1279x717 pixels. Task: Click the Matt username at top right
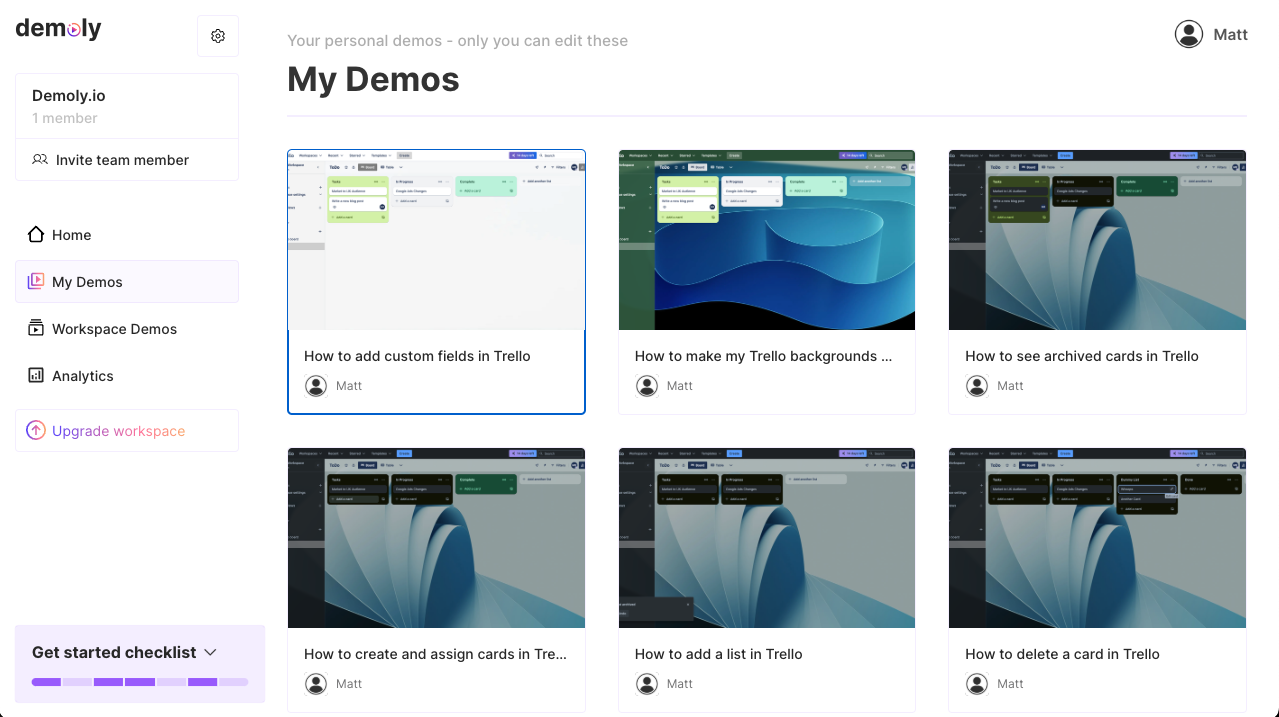point(1230,34)
